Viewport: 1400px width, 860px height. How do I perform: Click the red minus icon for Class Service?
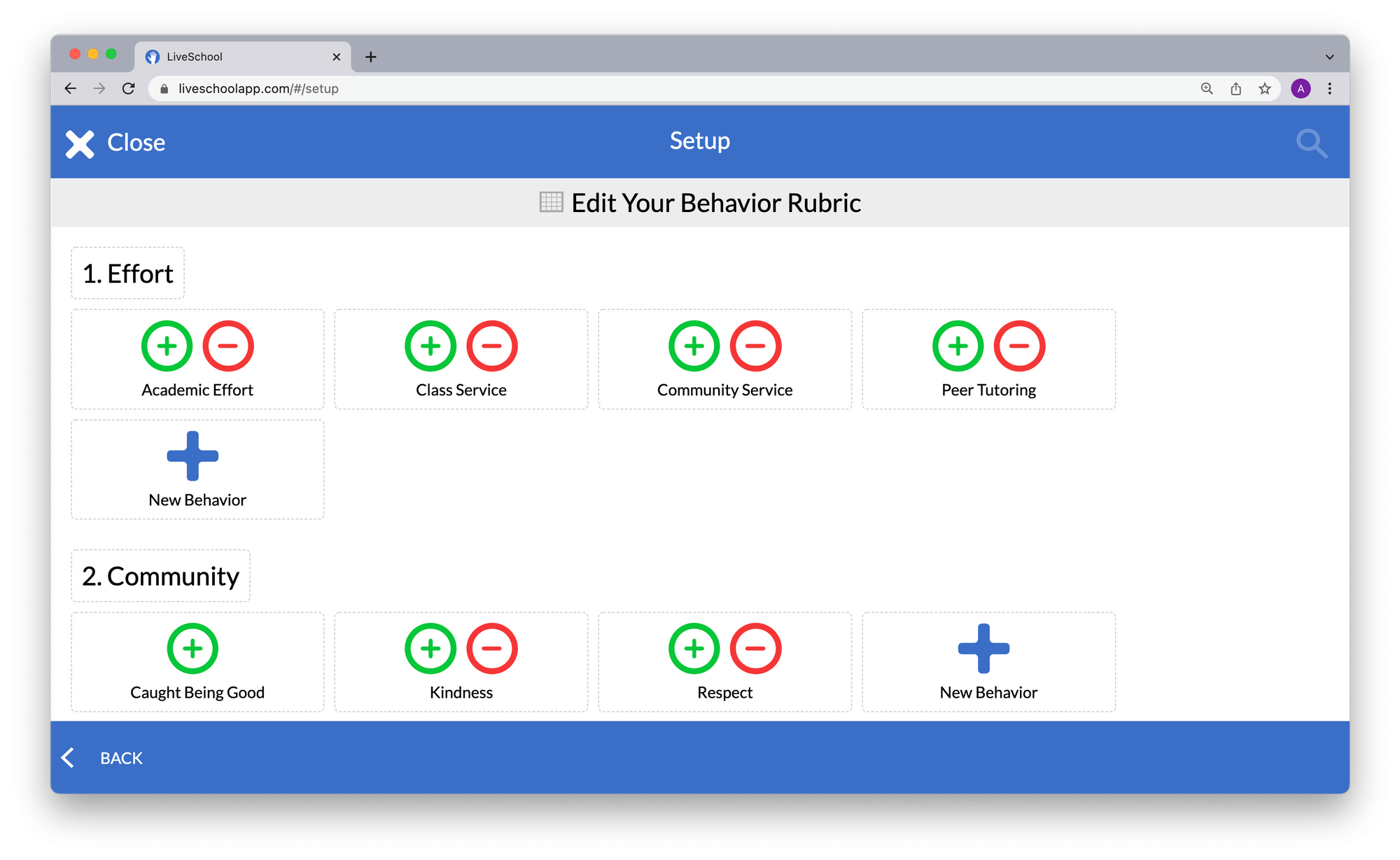tap(492, 346)
